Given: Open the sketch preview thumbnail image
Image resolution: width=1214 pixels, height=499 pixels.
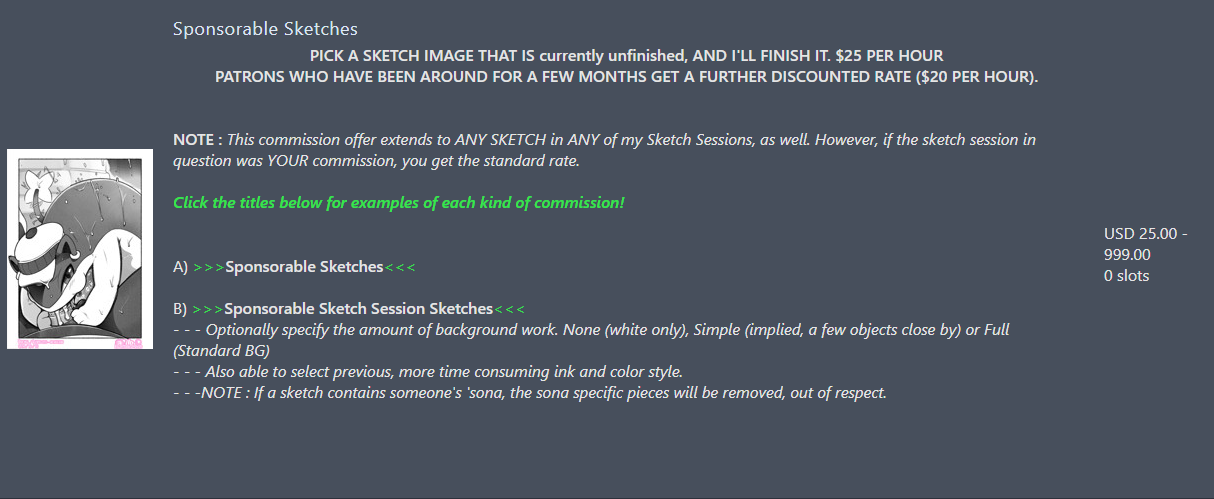Looking at the screenshot, I should [80, 249].
